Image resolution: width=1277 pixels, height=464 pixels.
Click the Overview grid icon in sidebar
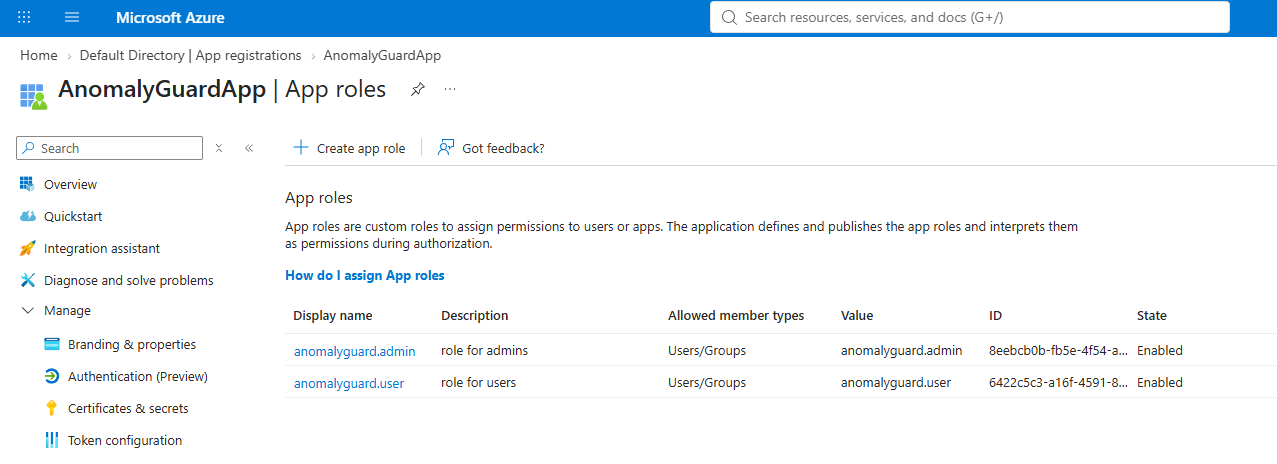coord(27,184)
